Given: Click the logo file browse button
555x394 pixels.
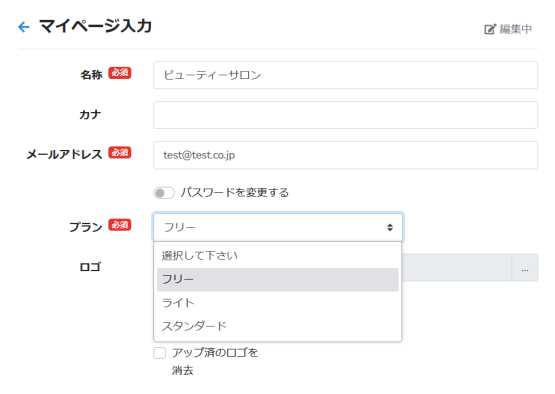Looking at the screenshot, I should click(525, 267).
